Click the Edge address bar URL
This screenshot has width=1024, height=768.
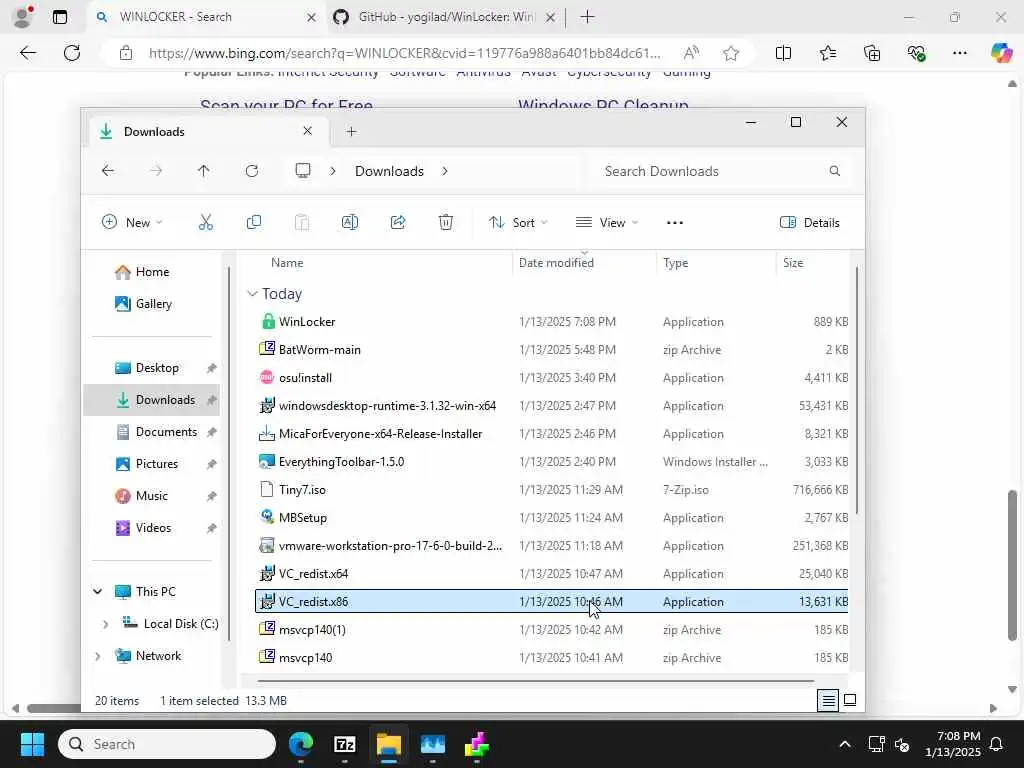(x=404, y=53)
